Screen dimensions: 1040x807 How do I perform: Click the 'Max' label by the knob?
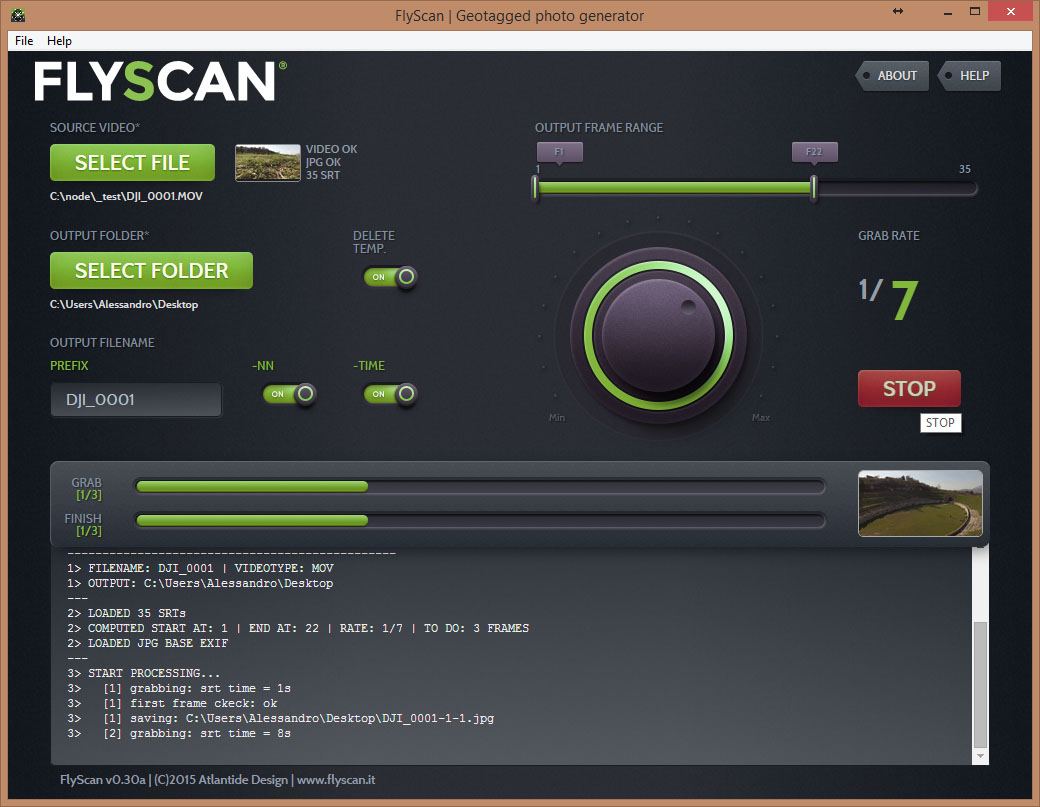click(x=761, y=418)
